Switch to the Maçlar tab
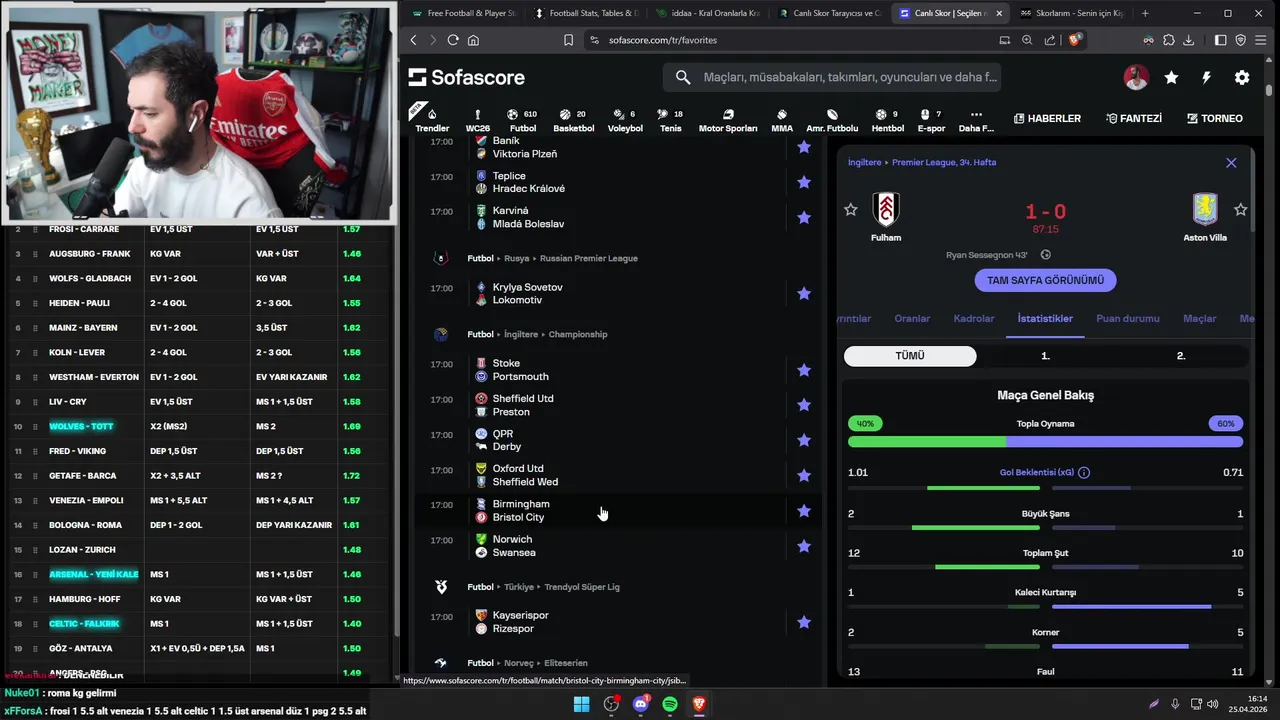Image resolution: width=1280 pixels, height=720 pixels. point(1200,318)
